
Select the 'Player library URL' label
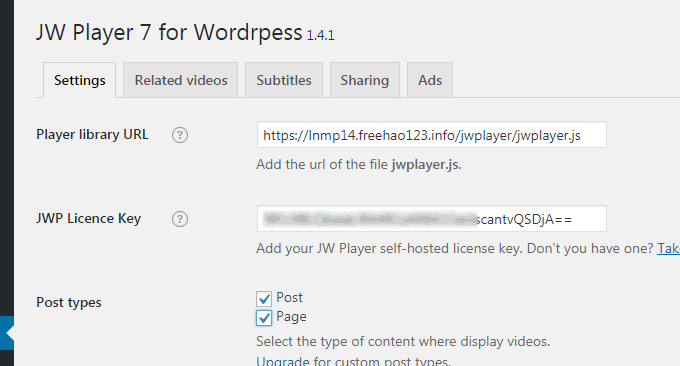92,134
